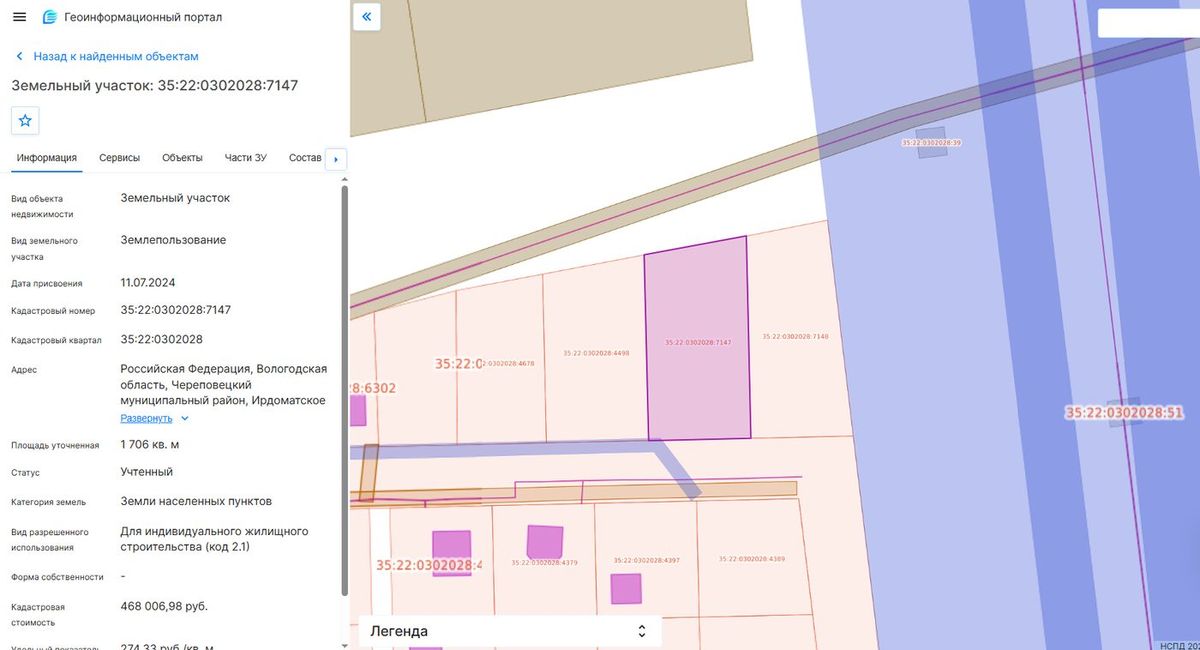Image resolution: width=1200 pixels, height=650 pixels.
Task: Click the Кадастровый квартал value 35:22:0302028
Action: tap(162, 339)
